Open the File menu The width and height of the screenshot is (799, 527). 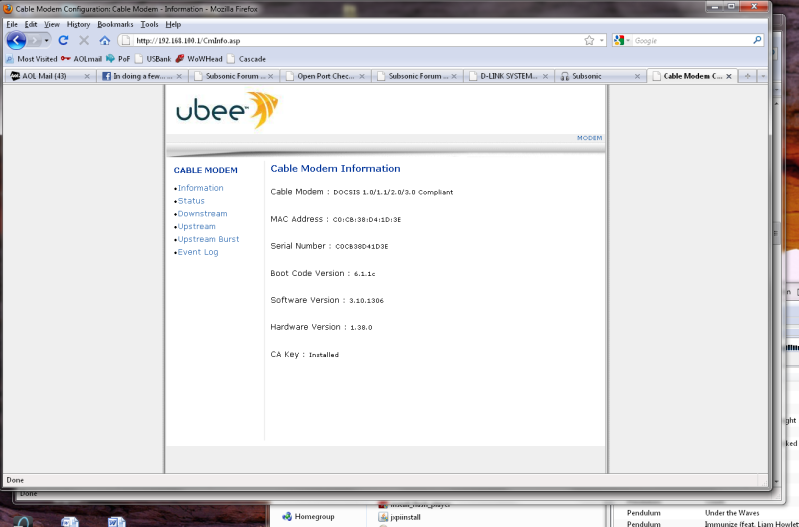(12, 24)
